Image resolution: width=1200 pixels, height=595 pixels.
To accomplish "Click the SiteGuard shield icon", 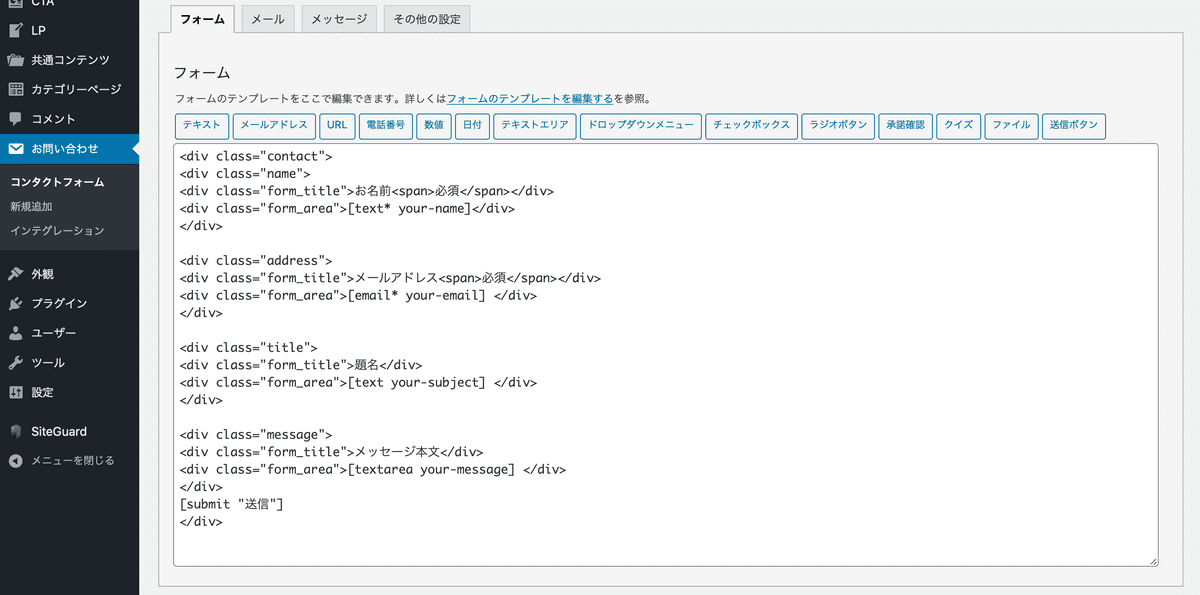I will 16,432.
